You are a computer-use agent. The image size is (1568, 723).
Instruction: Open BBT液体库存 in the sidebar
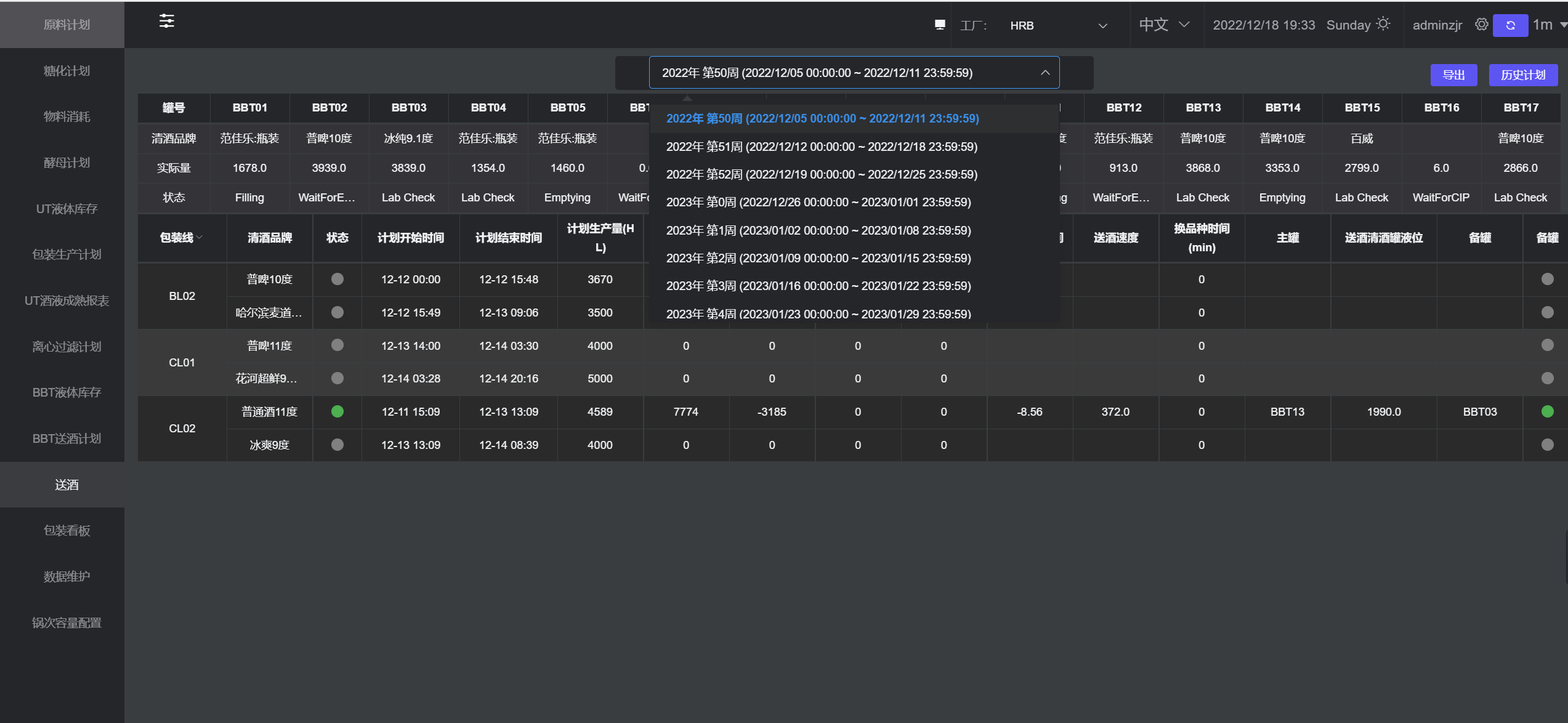pyautogui.click(x=62, y=392)
